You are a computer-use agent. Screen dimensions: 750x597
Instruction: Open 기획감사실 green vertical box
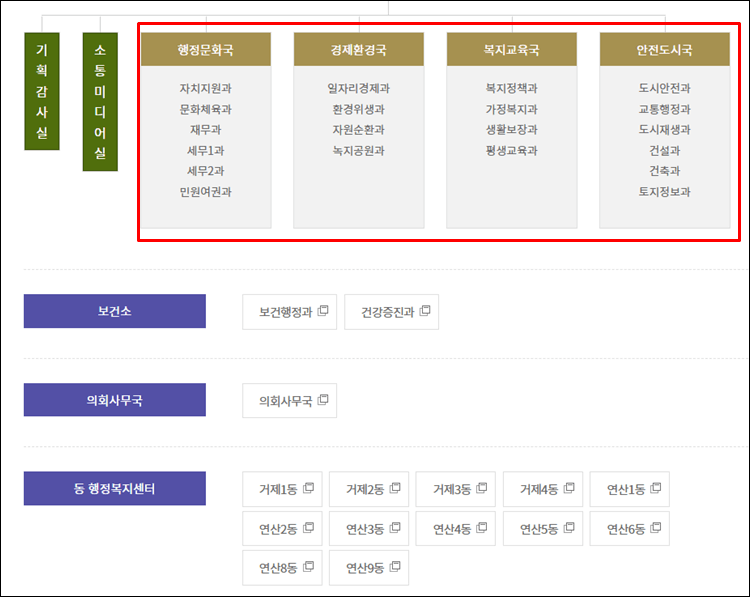(42, 91)
